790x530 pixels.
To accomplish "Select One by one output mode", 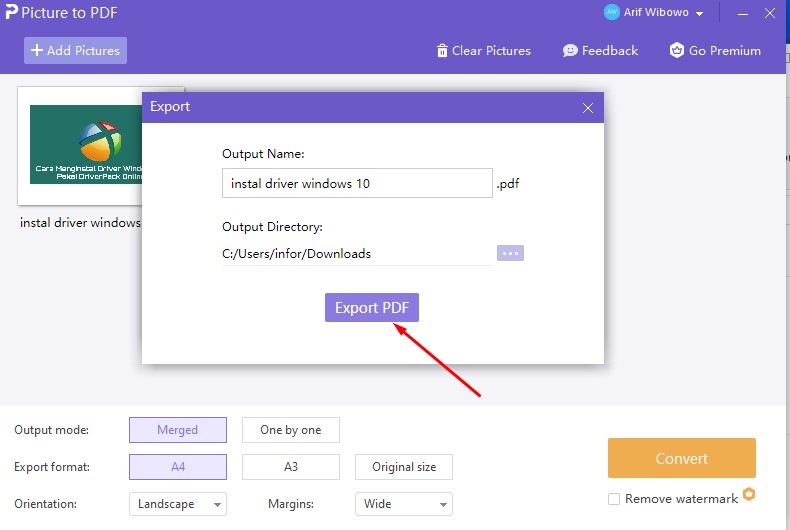I will coord(290,430).
